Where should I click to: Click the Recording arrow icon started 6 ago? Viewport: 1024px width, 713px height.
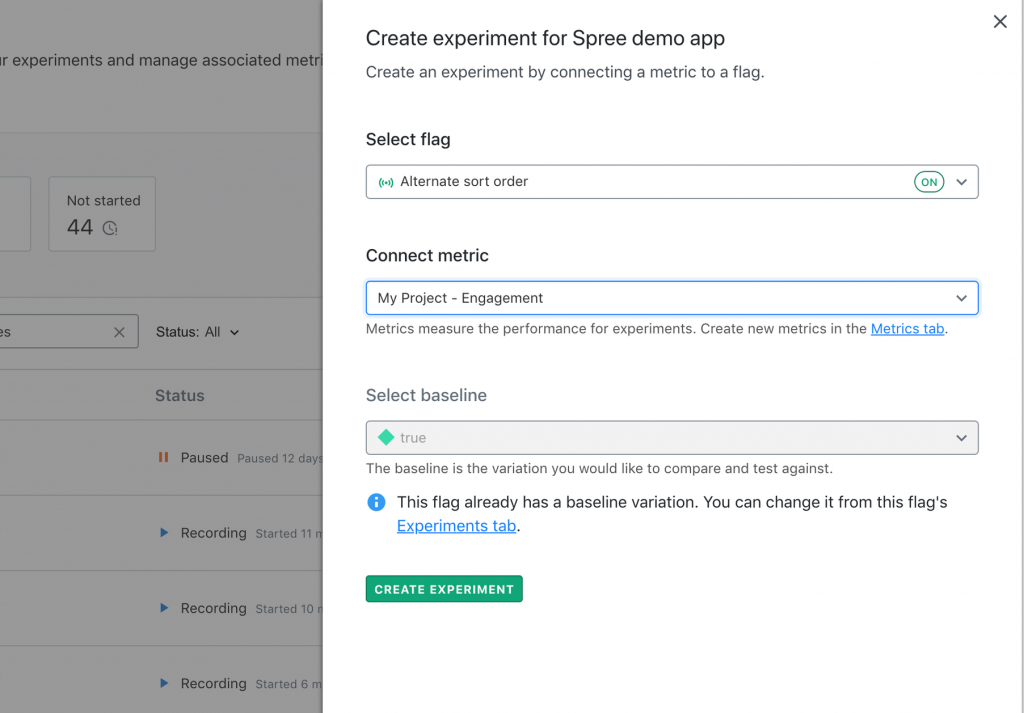point(164,683)
